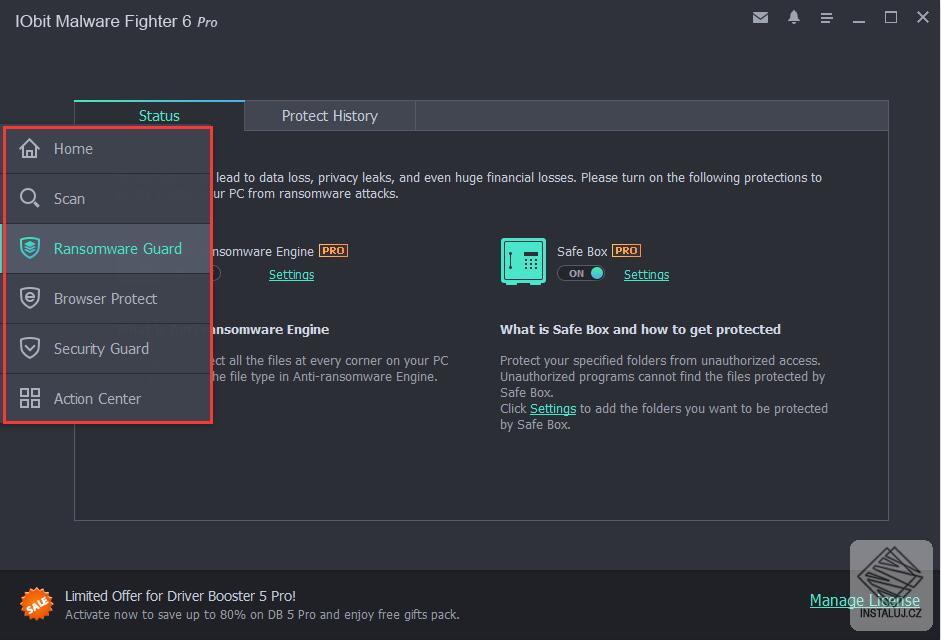
Task: Click the Browser Protect shield icon
Action: pyautogui.click(x=29, y=298)
